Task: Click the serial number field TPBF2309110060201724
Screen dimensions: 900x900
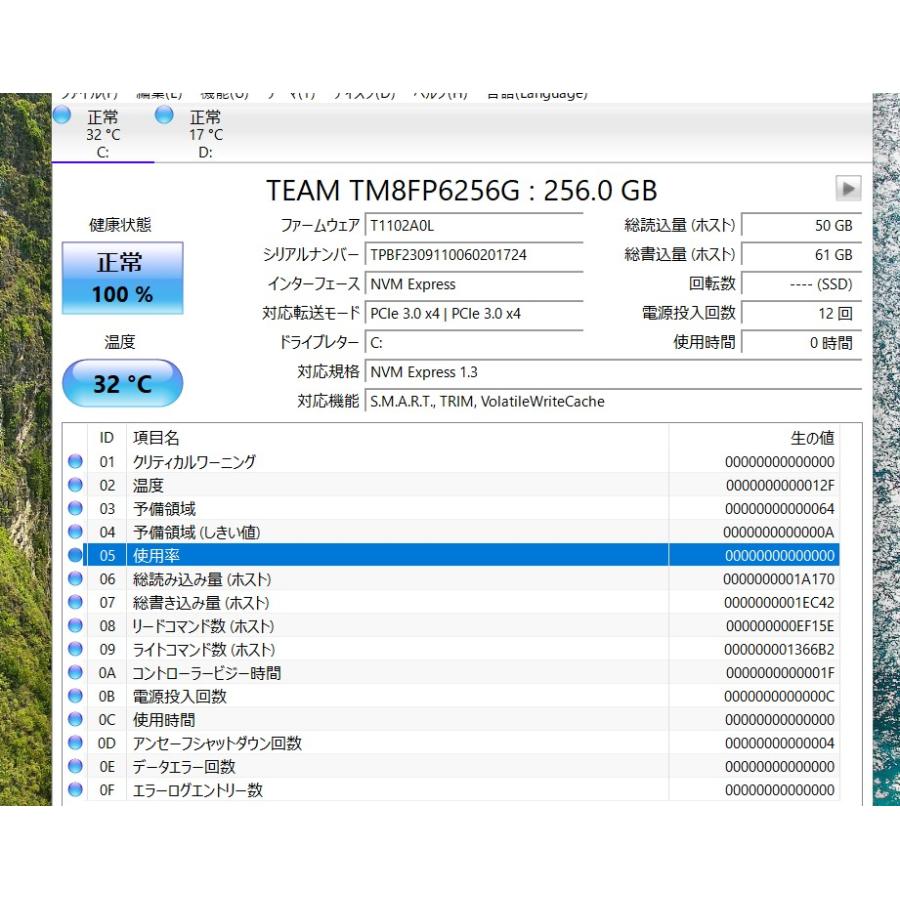Action: [x=474, y=254]
